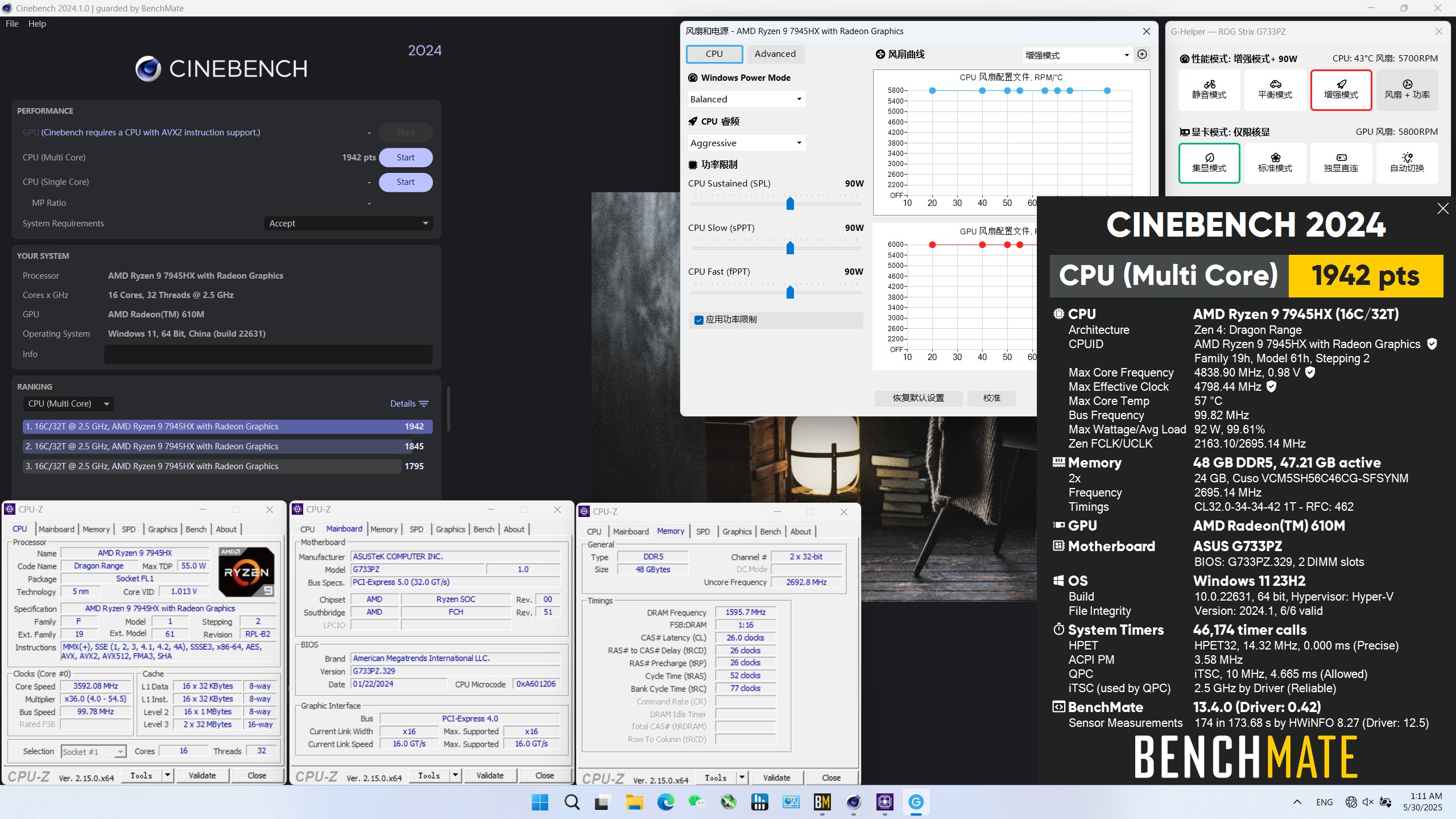Click the Cinebench Info text field

268,354
